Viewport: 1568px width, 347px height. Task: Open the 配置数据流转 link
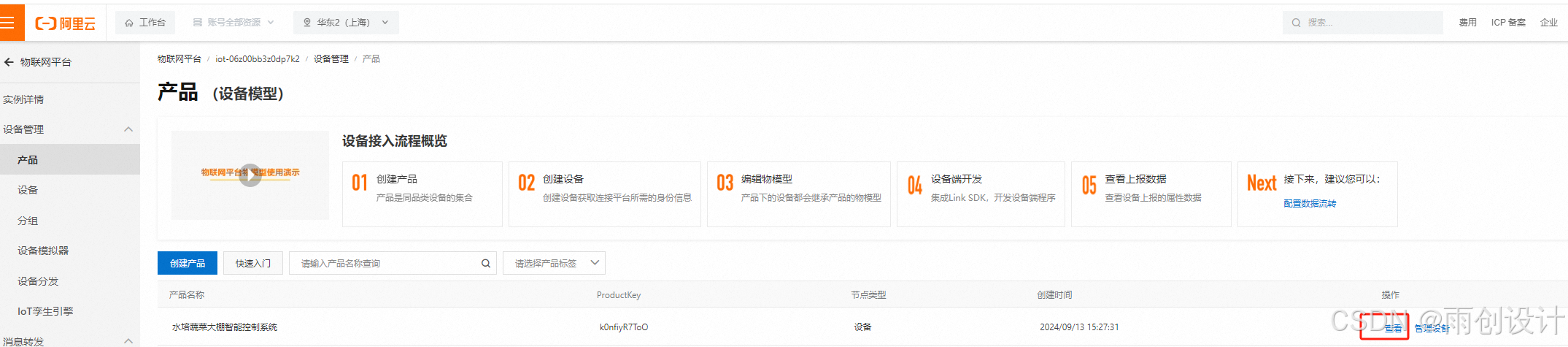[1310, 204]
